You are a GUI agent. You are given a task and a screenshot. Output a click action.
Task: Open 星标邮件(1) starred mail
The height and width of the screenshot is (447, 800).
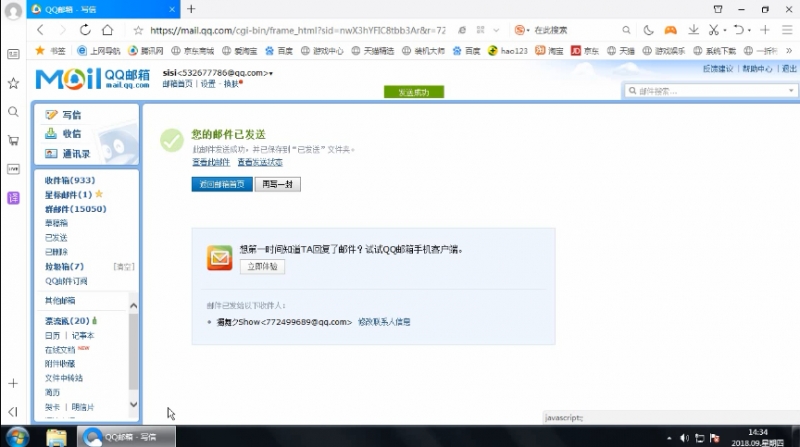pos(68,194)
